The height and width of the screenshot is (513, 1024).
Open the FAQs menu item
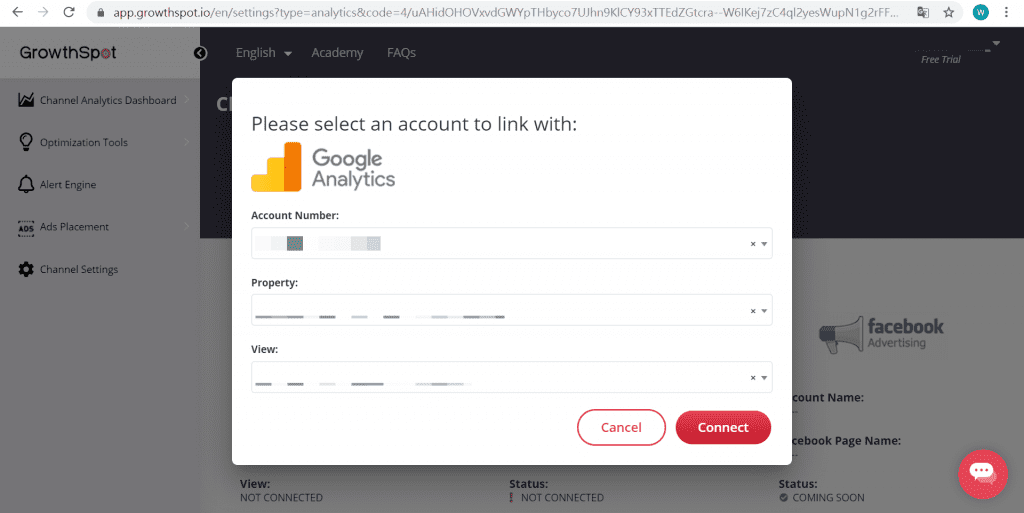[x=401, y=53]
